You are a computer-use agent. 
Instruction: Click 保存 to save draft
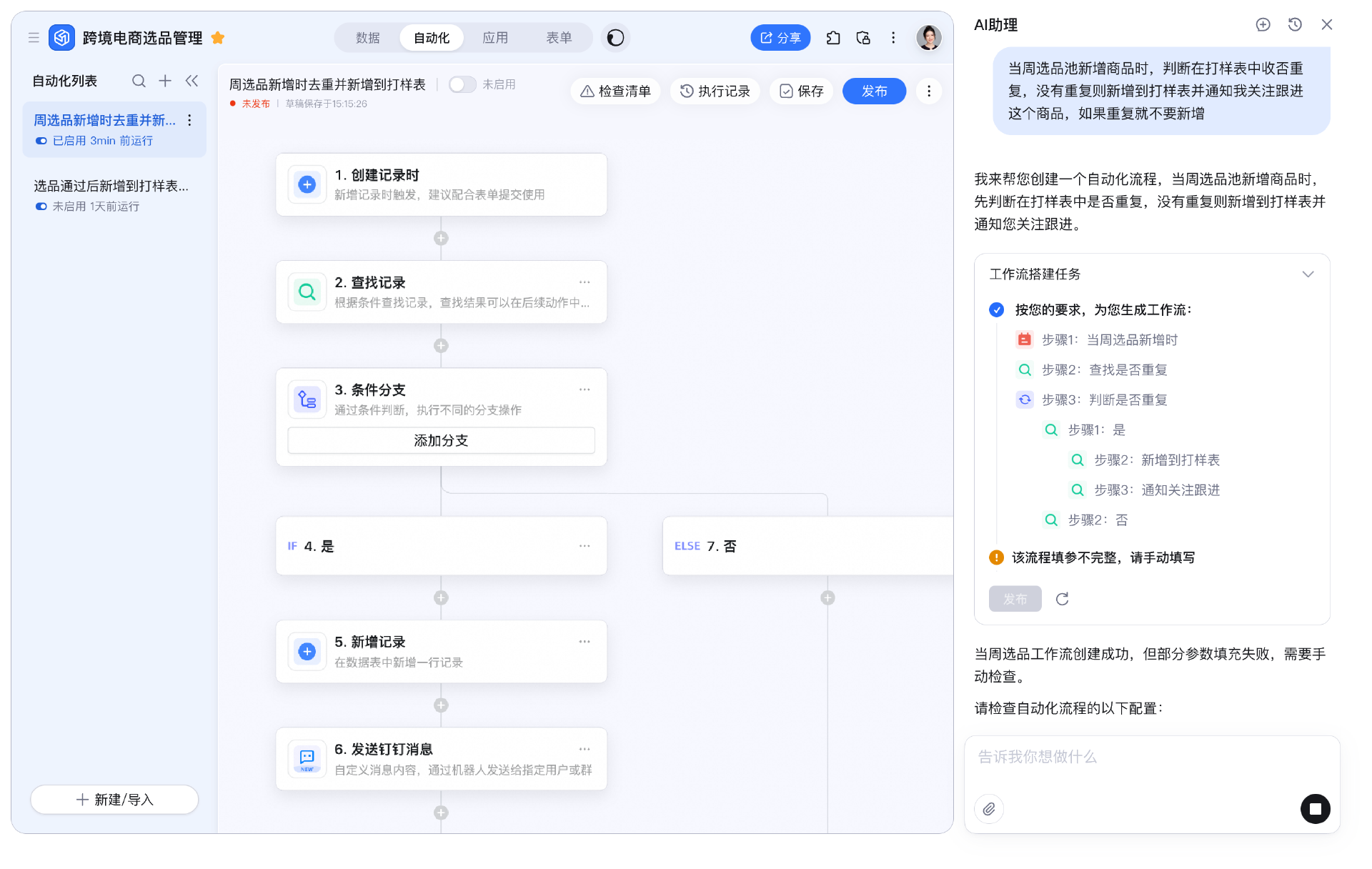[x=801, y=91]
